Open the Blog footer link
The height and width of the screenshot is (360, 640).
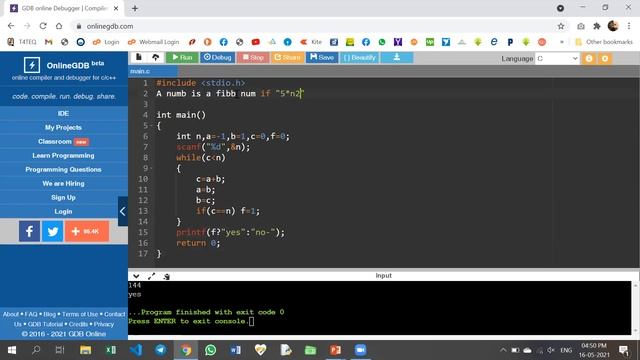49,314
